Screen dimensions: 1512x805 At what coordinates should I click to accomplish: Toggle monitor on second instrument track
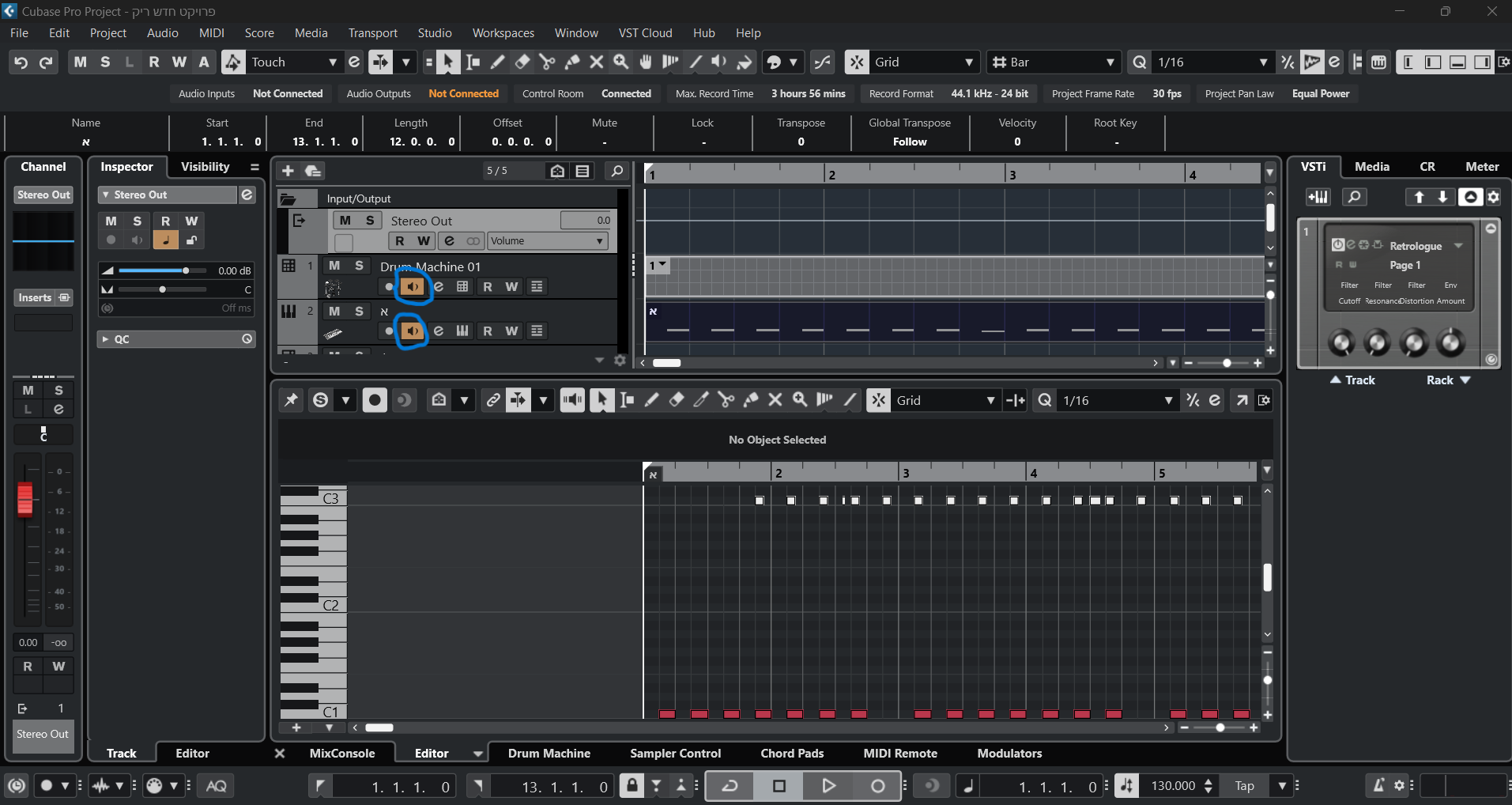click(x=412, y=331)
